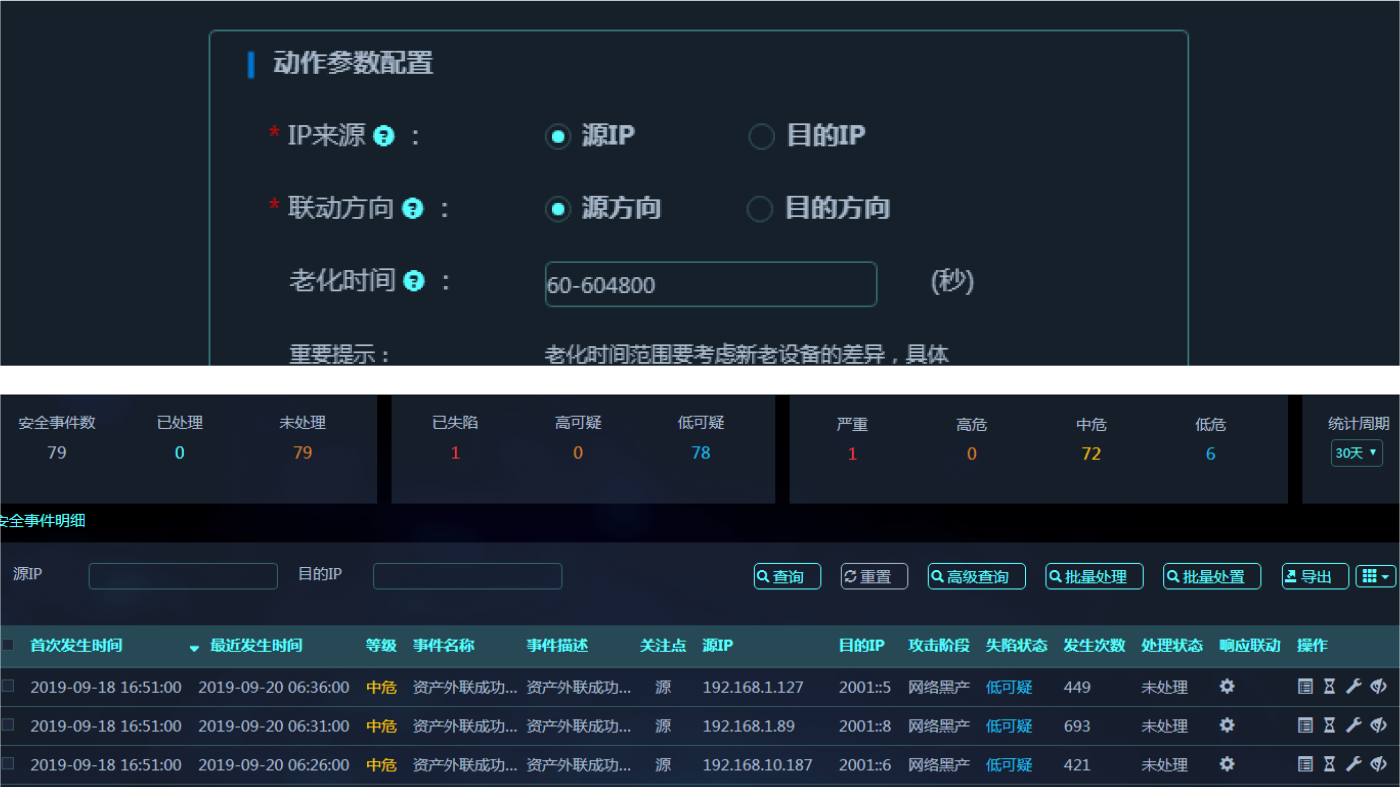Click the 老化时间 input field
1400x787 pixels.
710,284
